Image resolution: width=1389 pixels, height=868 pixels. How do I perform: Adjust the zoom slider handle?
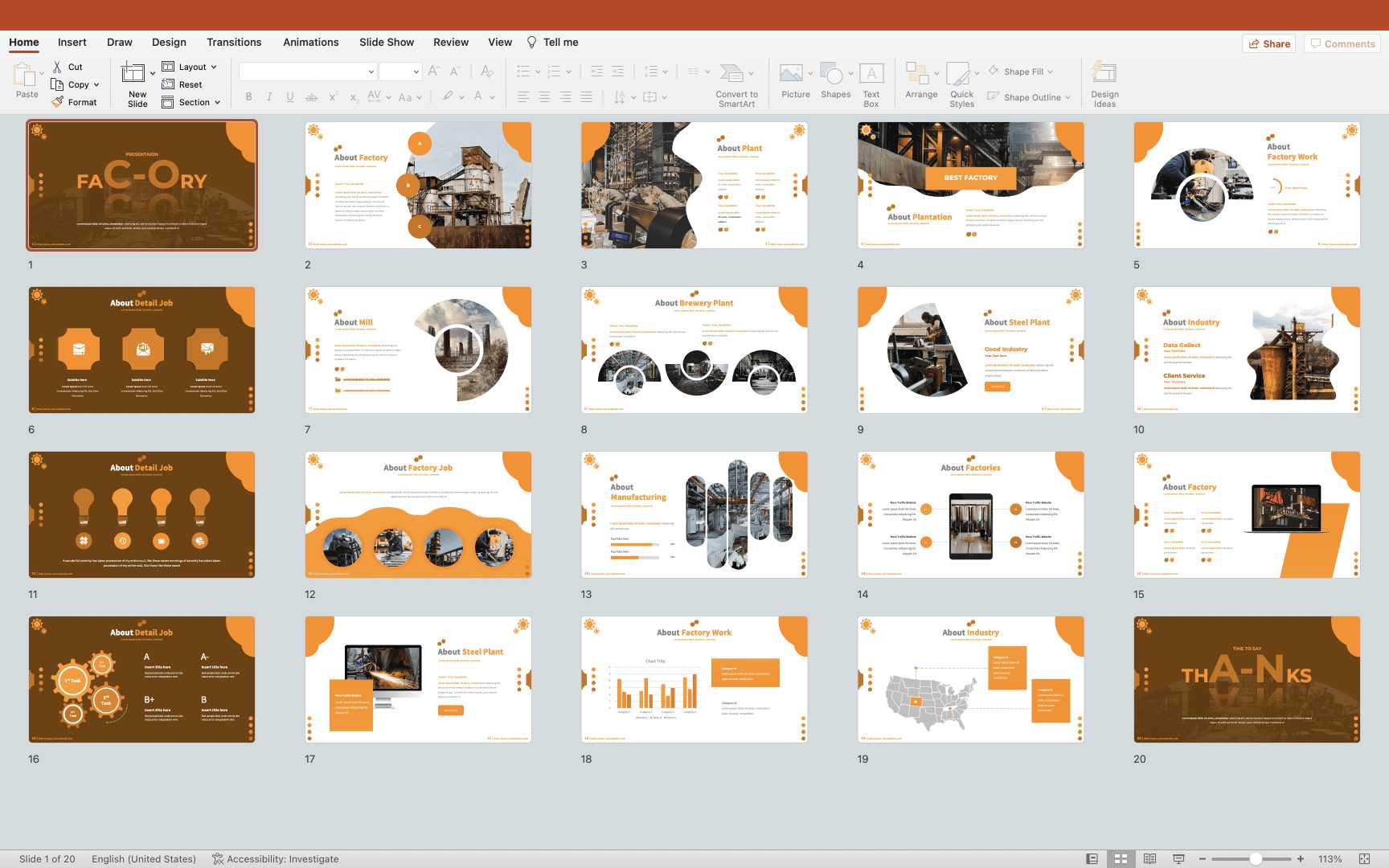[1256, 858]
